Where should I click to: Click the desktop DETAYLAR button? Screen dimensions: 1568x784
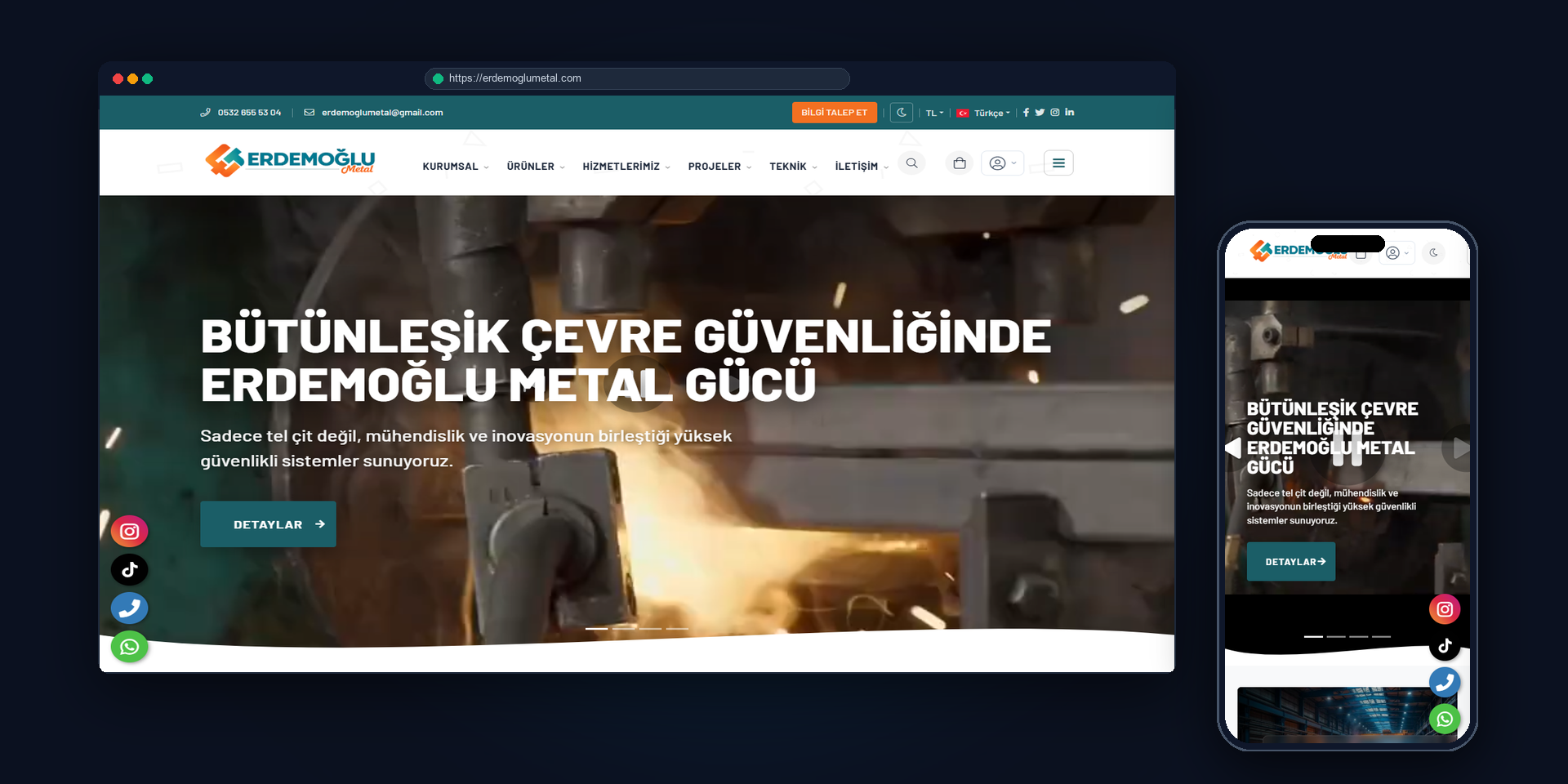268,524
